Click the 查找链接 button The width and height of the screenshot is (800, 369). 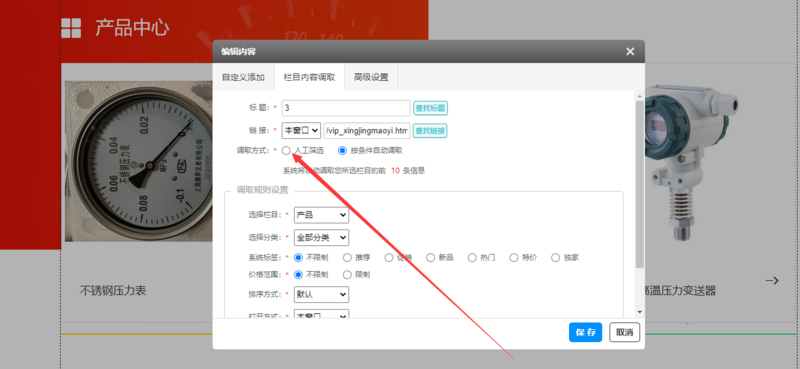coord(430,131)
